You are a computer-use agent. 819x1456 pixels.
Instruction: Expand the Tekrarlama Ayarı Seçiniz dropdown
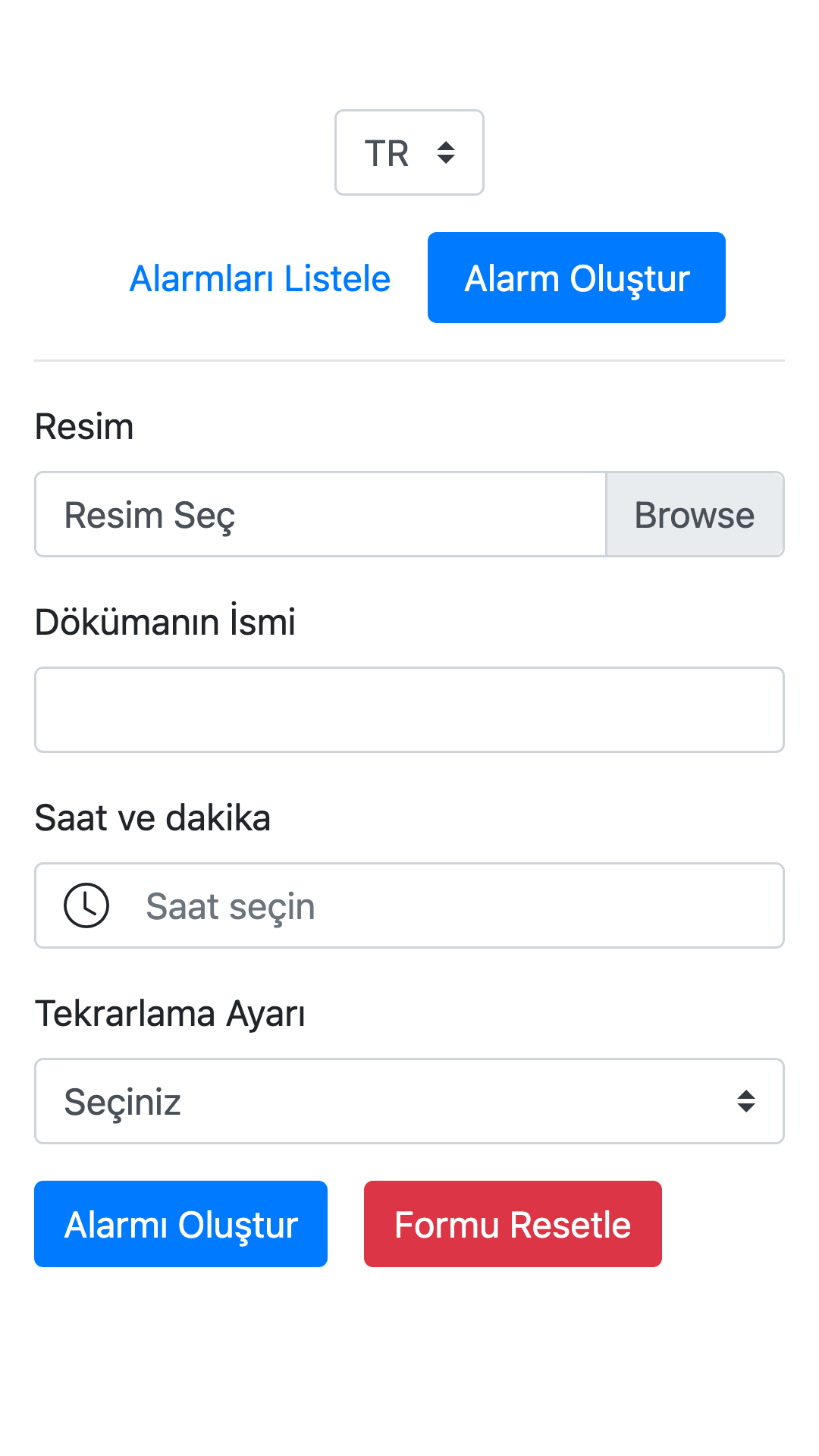click(409, 1101)
